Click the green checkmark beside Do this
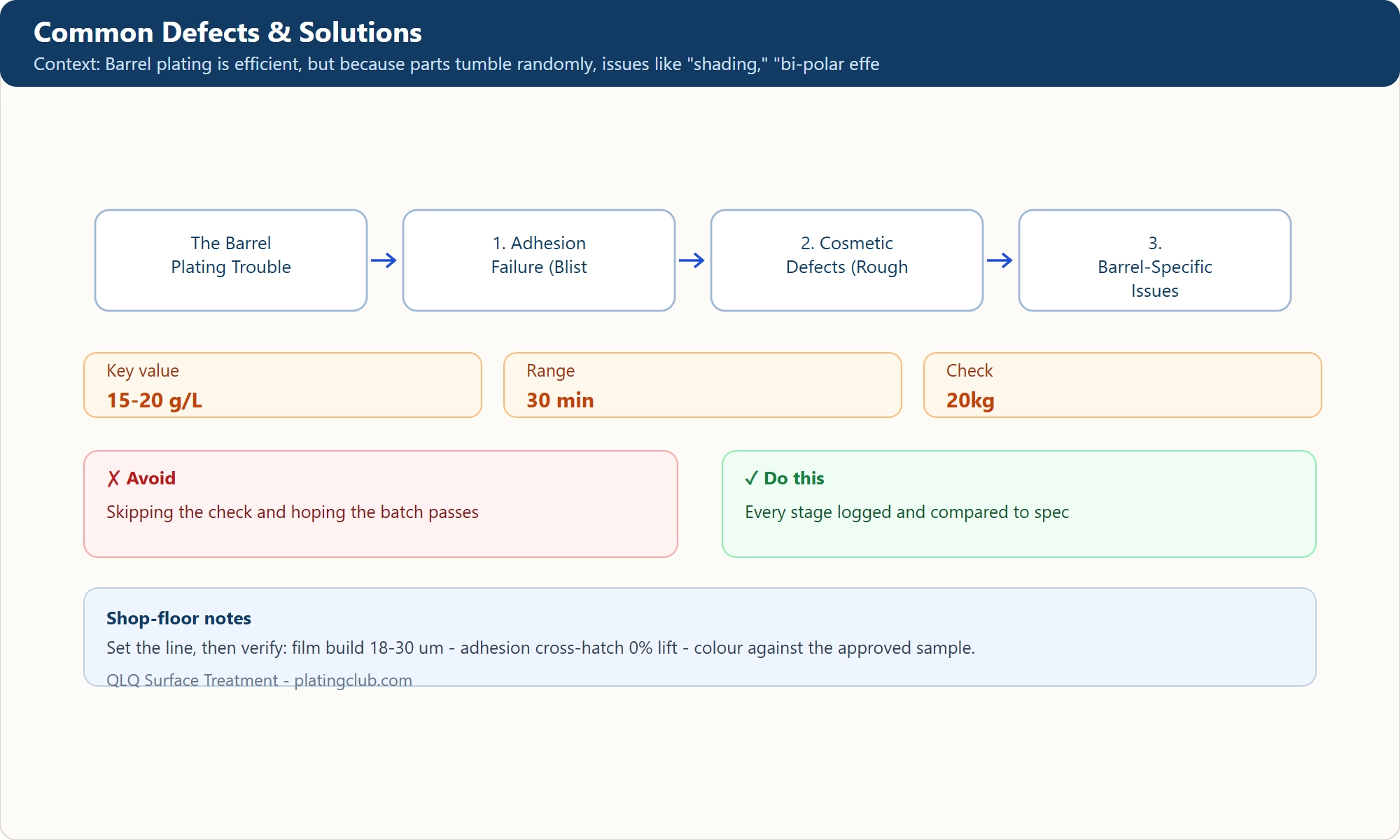The image size is (1400, 840). point(751,478)
